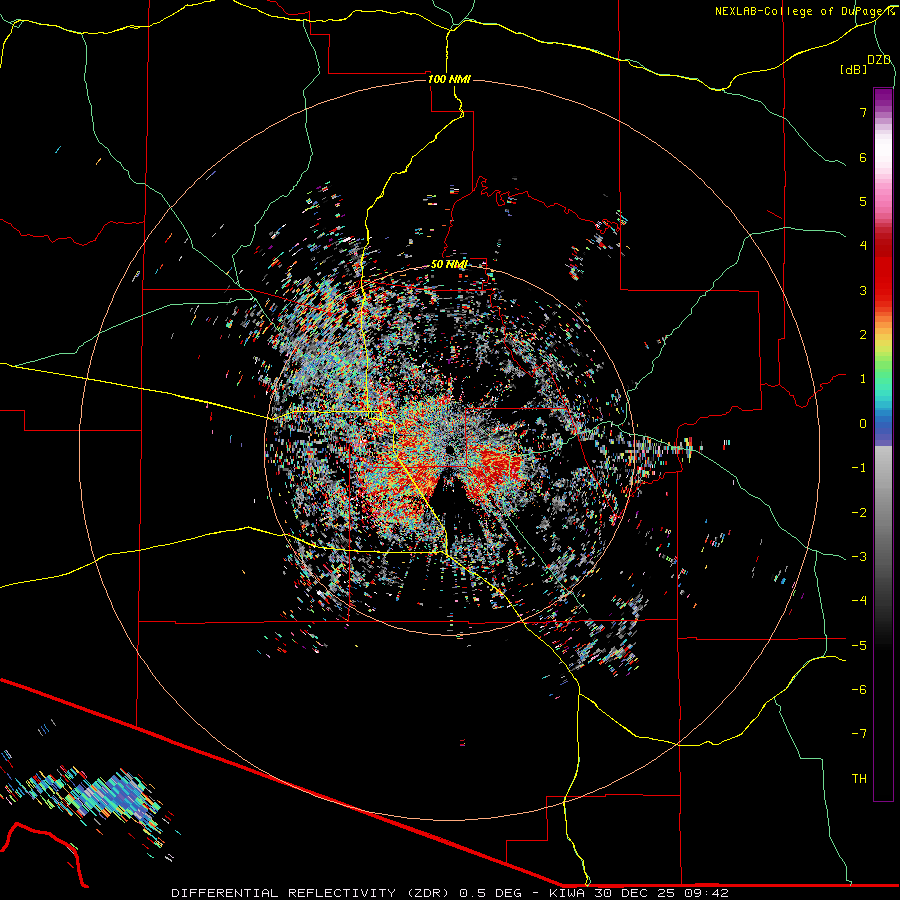Click the 0.5 DEG elevation text
Screen dimensions: 900x900
[491, 893]
